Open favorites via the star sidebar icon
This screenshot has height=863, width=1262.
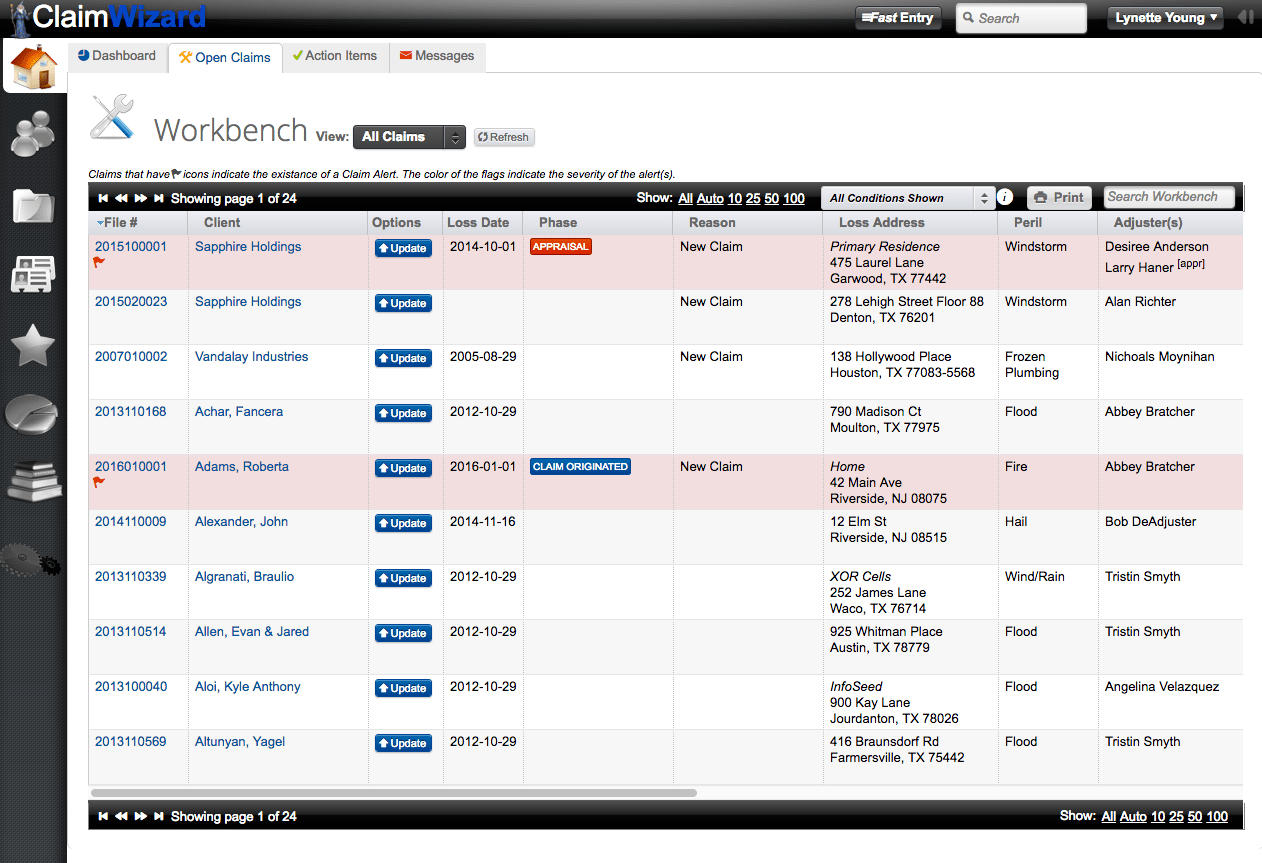pos(33,345)
